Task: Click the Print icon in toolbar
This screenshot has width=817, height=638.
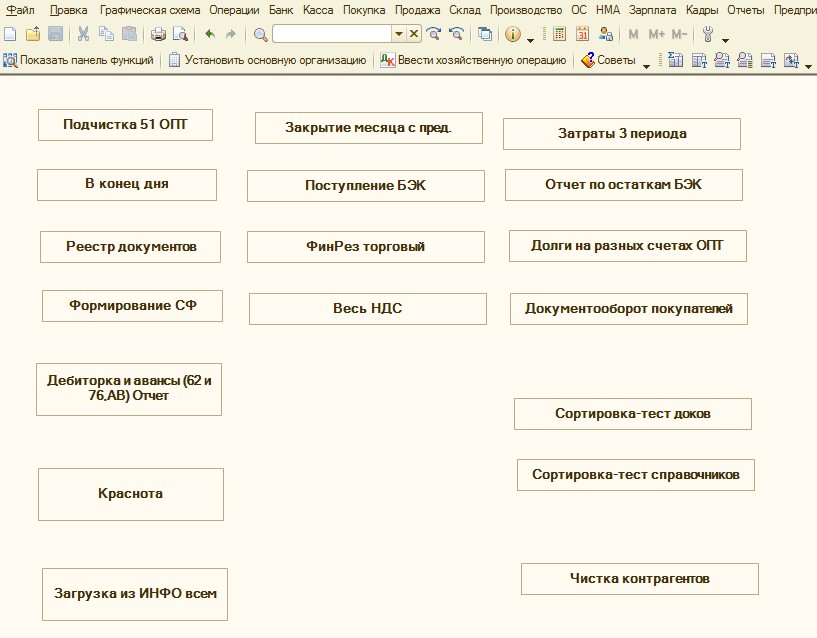Action: point(158,34)
